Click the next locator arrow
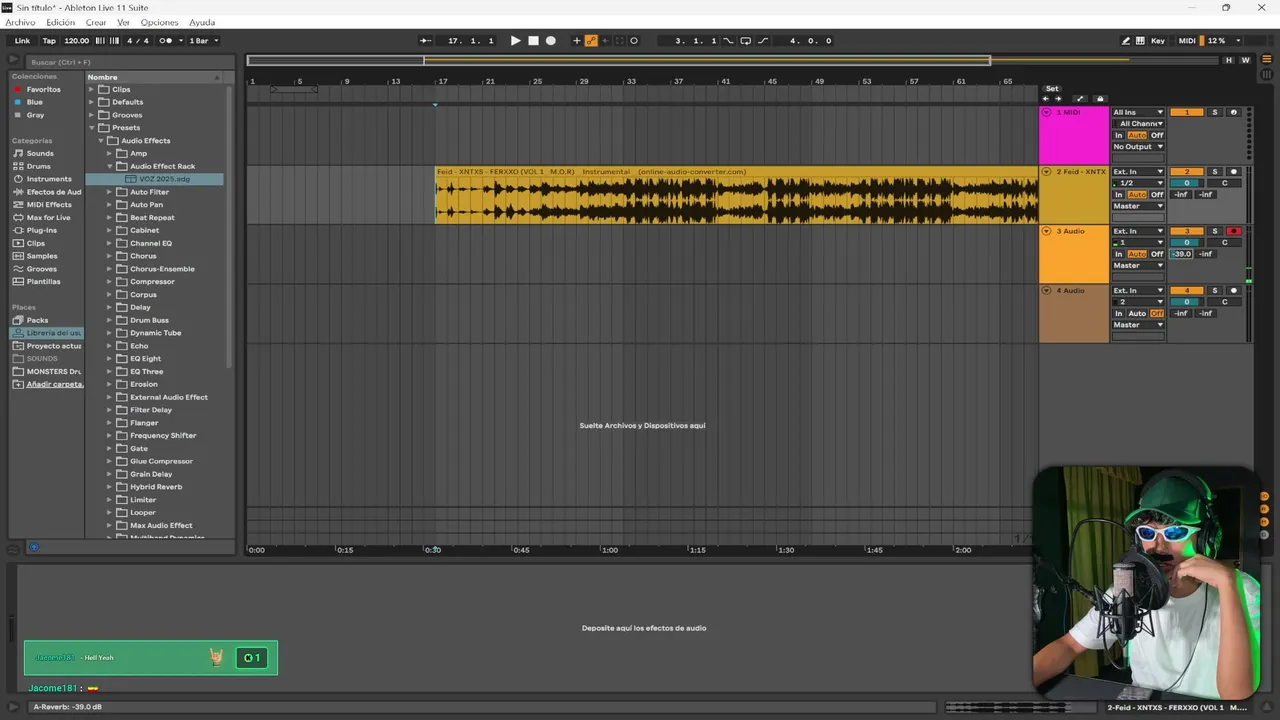This screenshot has height=720, width=1280. pyautogui.click(x=1058, y=98)
